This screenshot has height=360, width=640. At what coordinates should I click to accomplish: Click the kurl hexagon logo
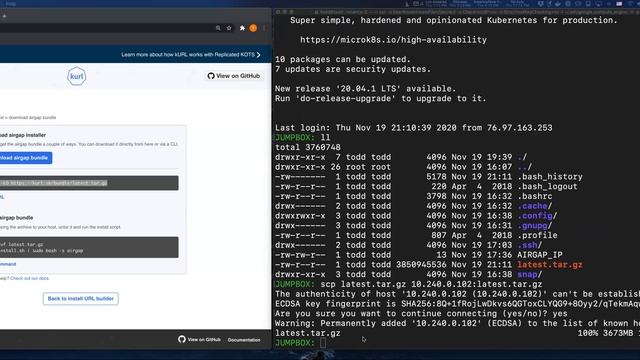click(x=76, y=76)
